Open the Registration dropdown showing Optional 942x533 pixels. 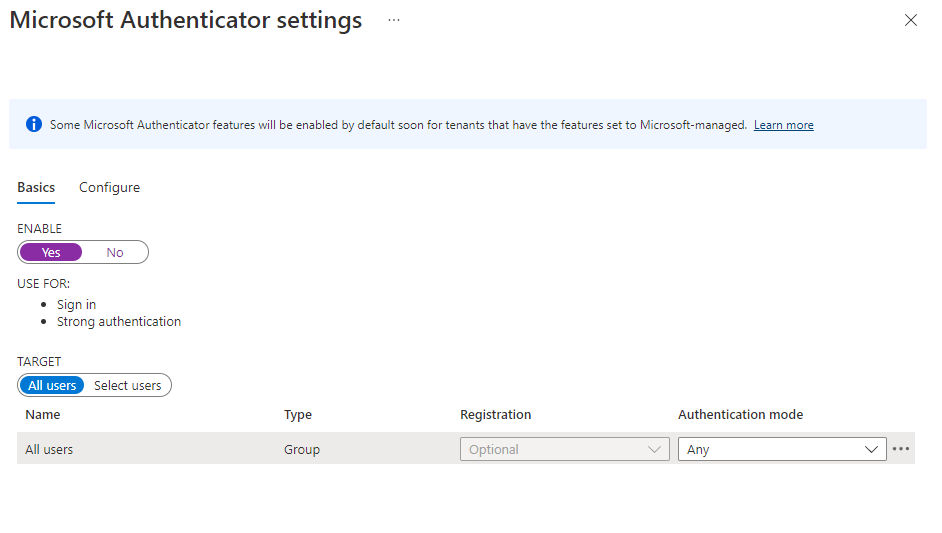564,449
